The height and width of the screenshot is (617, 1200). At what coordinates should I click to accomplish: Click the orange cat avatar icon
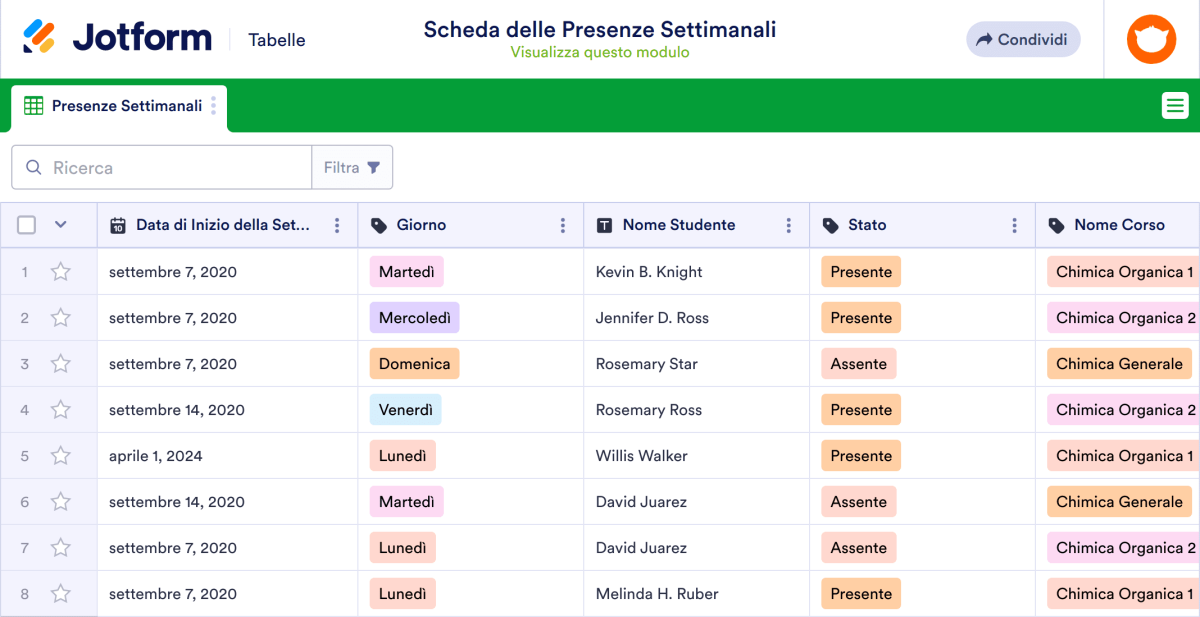(x=1151, y=39)
